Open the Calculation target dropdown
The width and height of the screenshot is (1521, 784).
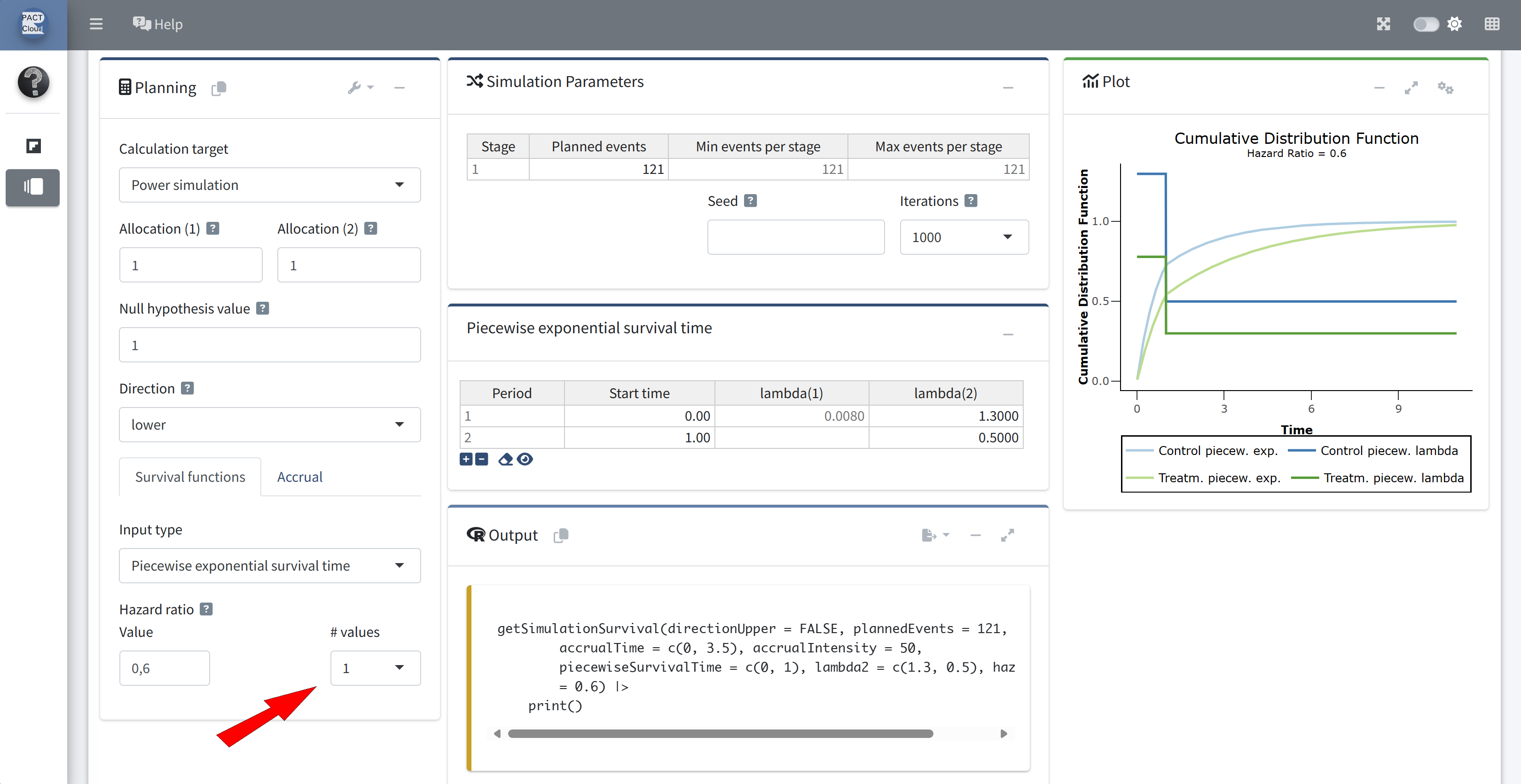(270, 185)
